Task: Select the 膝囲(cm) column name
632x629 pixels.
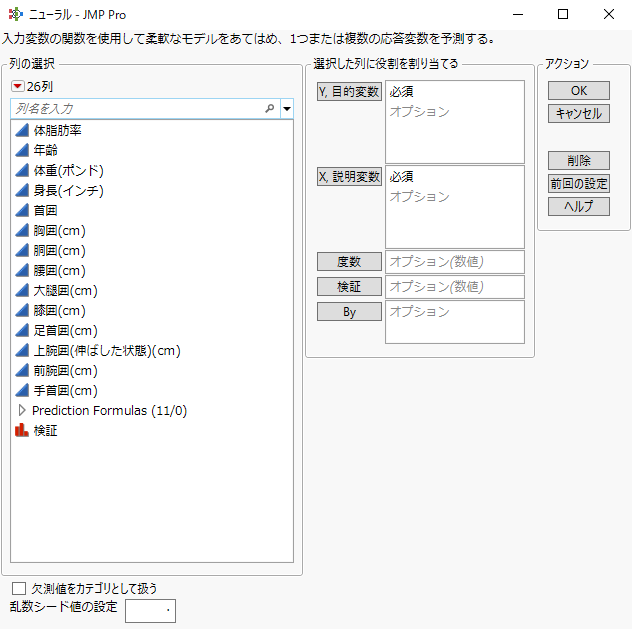Action: click(x=60, y=310)
